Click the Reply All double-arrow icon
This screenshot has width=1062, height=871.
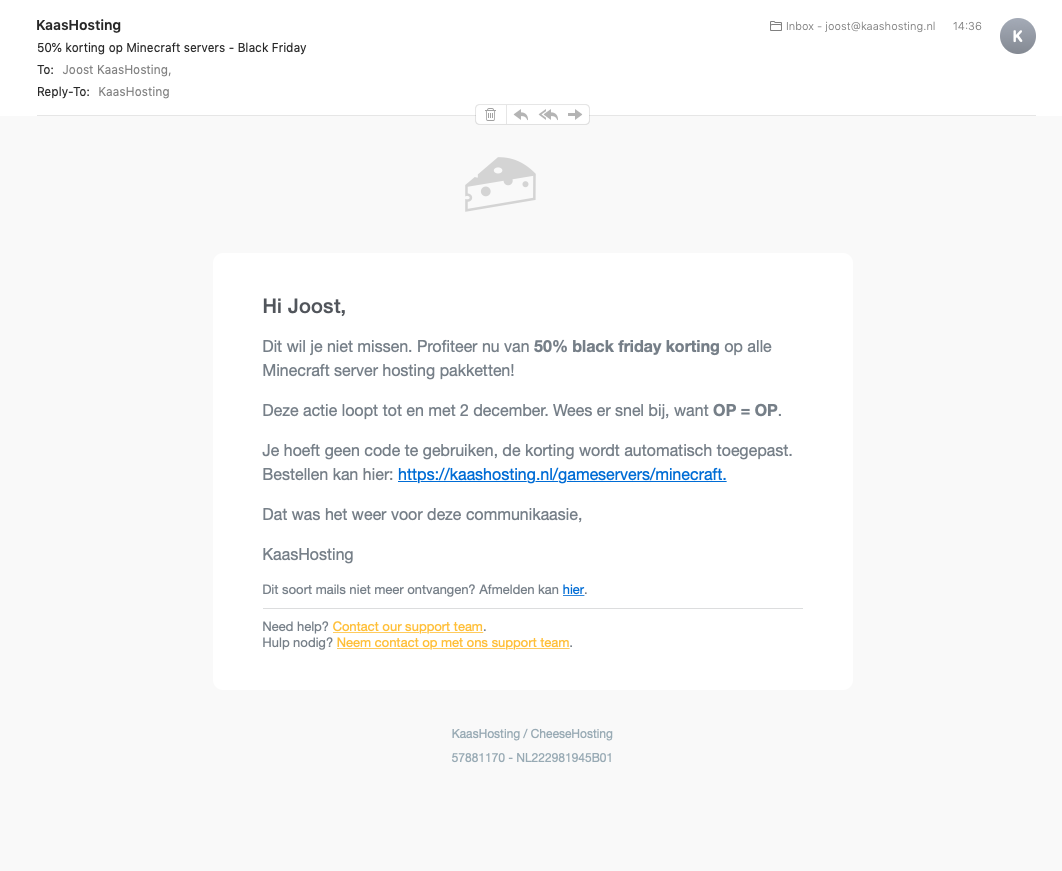pos(548,115)
